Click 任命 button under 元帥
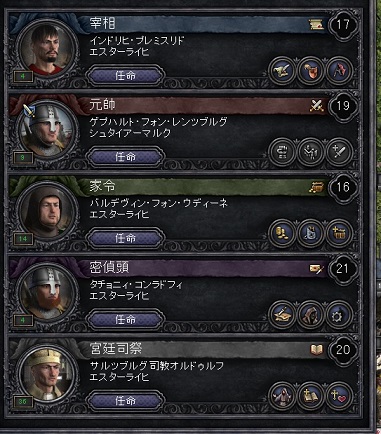The image size is (381, 434). pos(125,157)
